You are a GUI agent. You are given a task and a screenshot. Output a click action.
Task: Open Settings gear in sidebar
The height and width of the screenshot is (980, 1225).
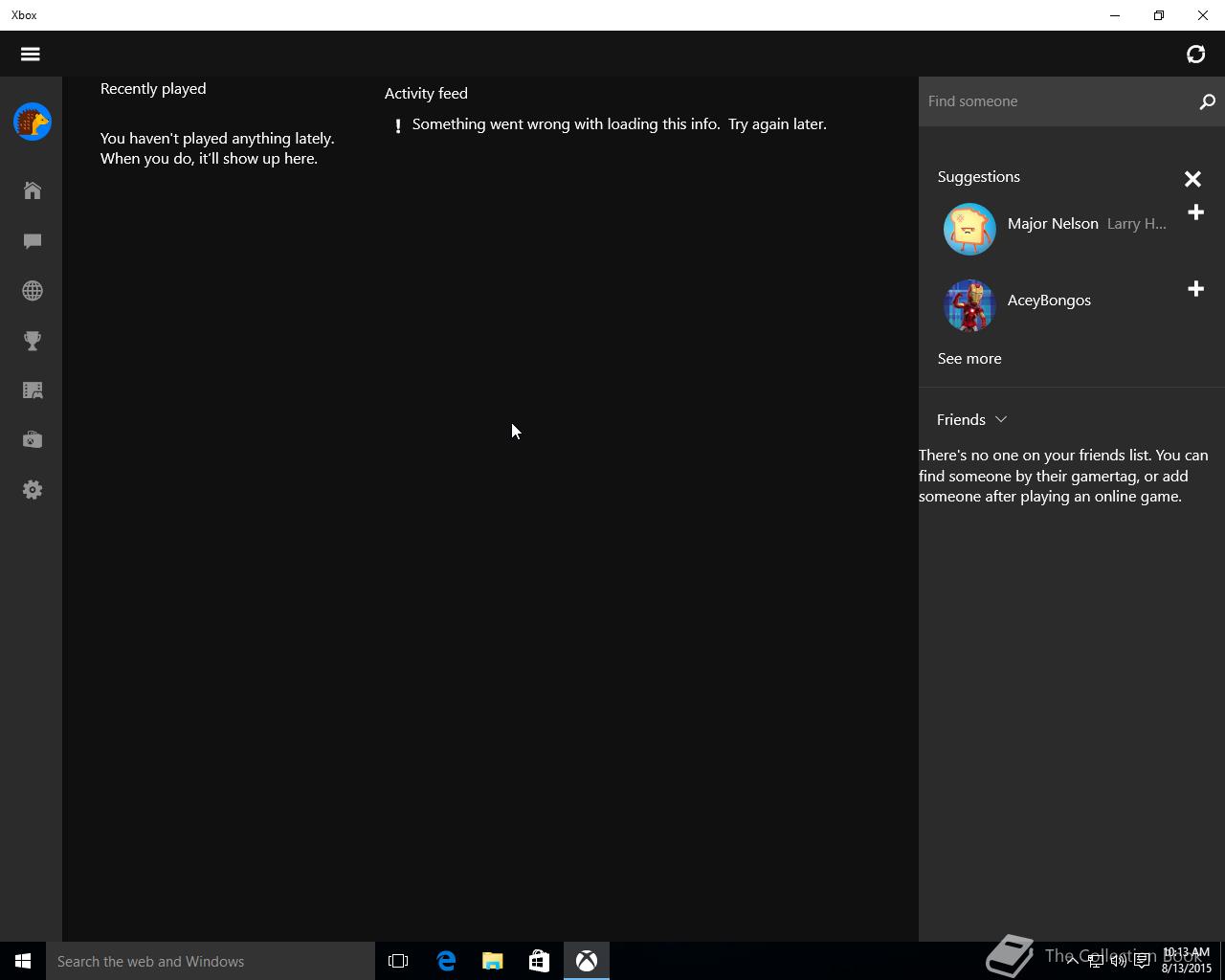33,490
